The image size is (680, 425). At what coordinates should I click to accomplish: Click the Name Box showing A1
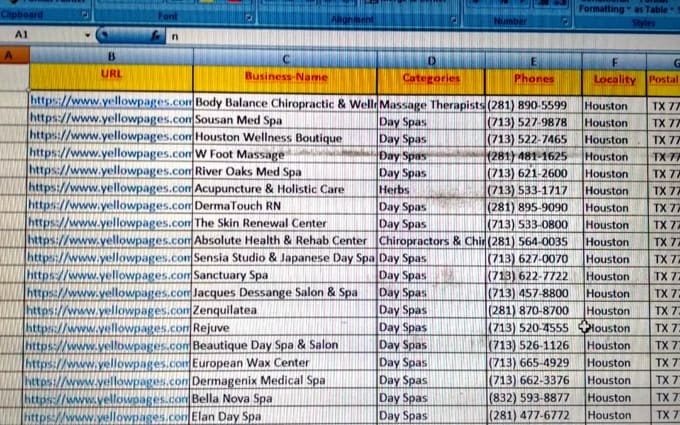pyautogui.click(x=41, y=35)
